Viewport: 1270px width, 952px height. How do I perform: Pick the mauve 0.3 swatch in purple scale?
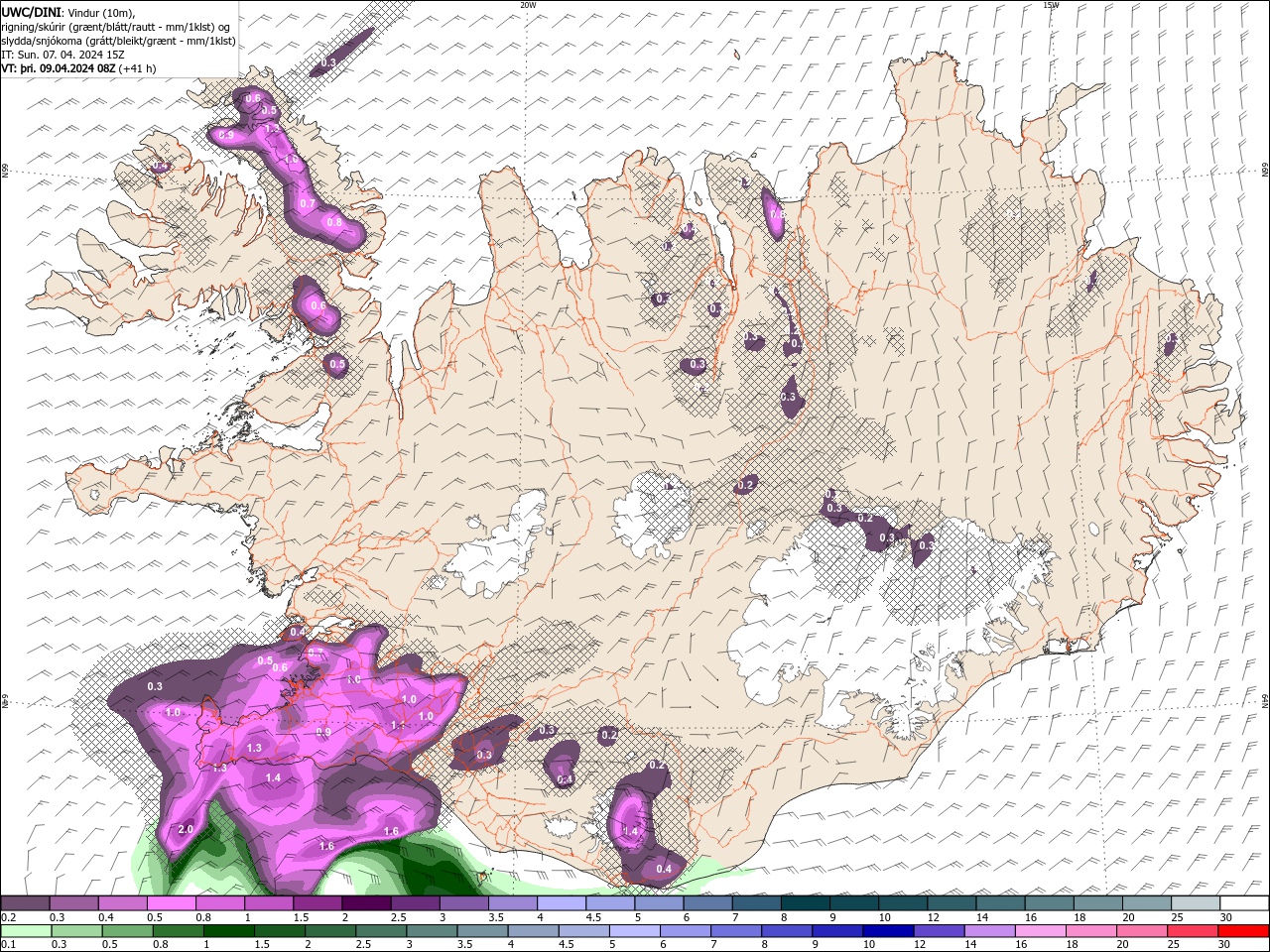[73, 903]
